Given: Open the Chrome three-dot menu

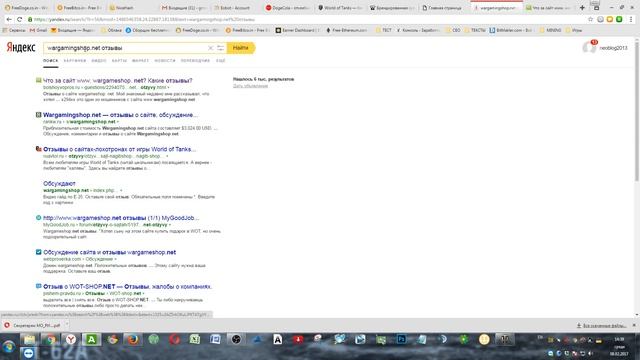Looking at the screenshot, I should (631, 19).
